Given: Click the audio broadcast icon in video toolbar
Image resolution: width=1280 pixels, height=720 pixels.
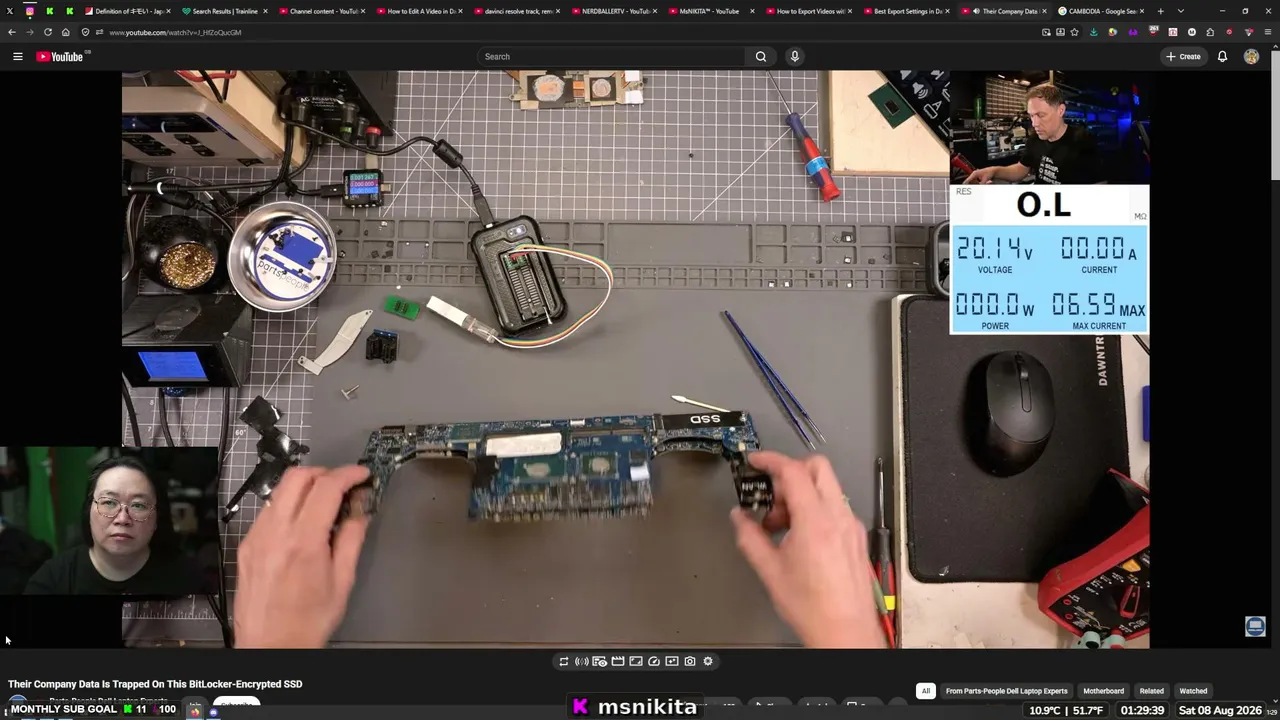Looking at the screenshot, I should [582, 661].
